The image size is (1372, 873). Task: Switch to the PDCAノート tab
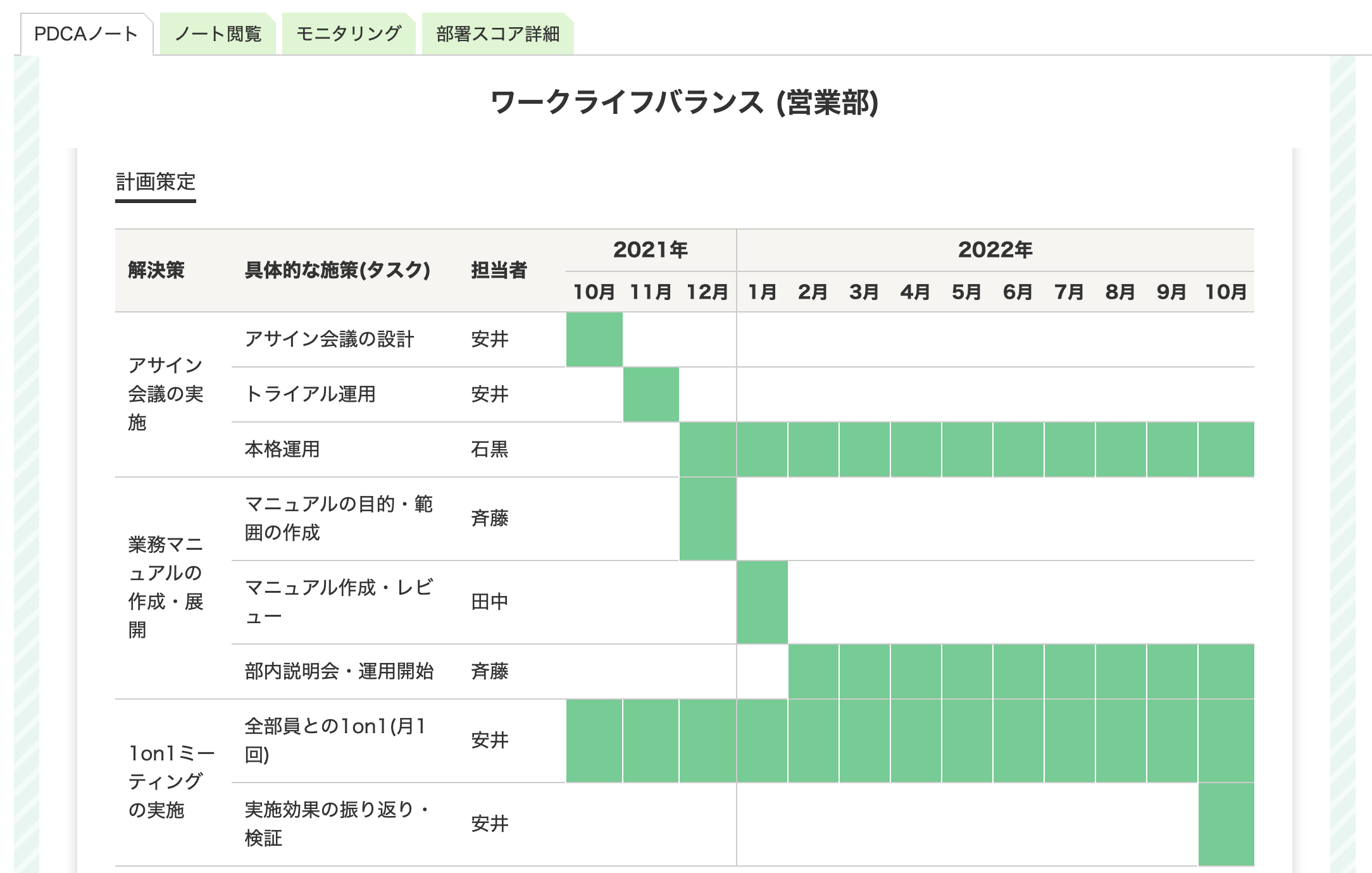[x=86, y=34]
